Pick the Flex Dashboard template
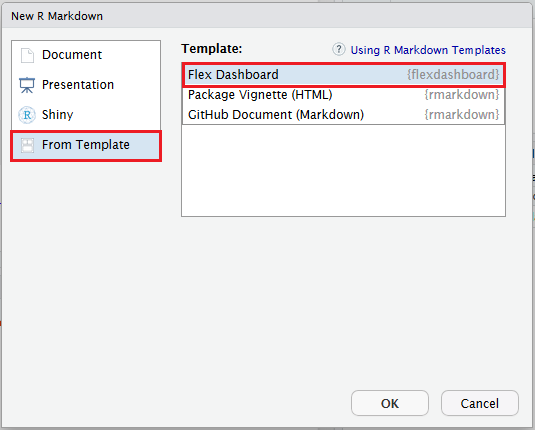This screenshot has width=535, height=430. (343, 75)
